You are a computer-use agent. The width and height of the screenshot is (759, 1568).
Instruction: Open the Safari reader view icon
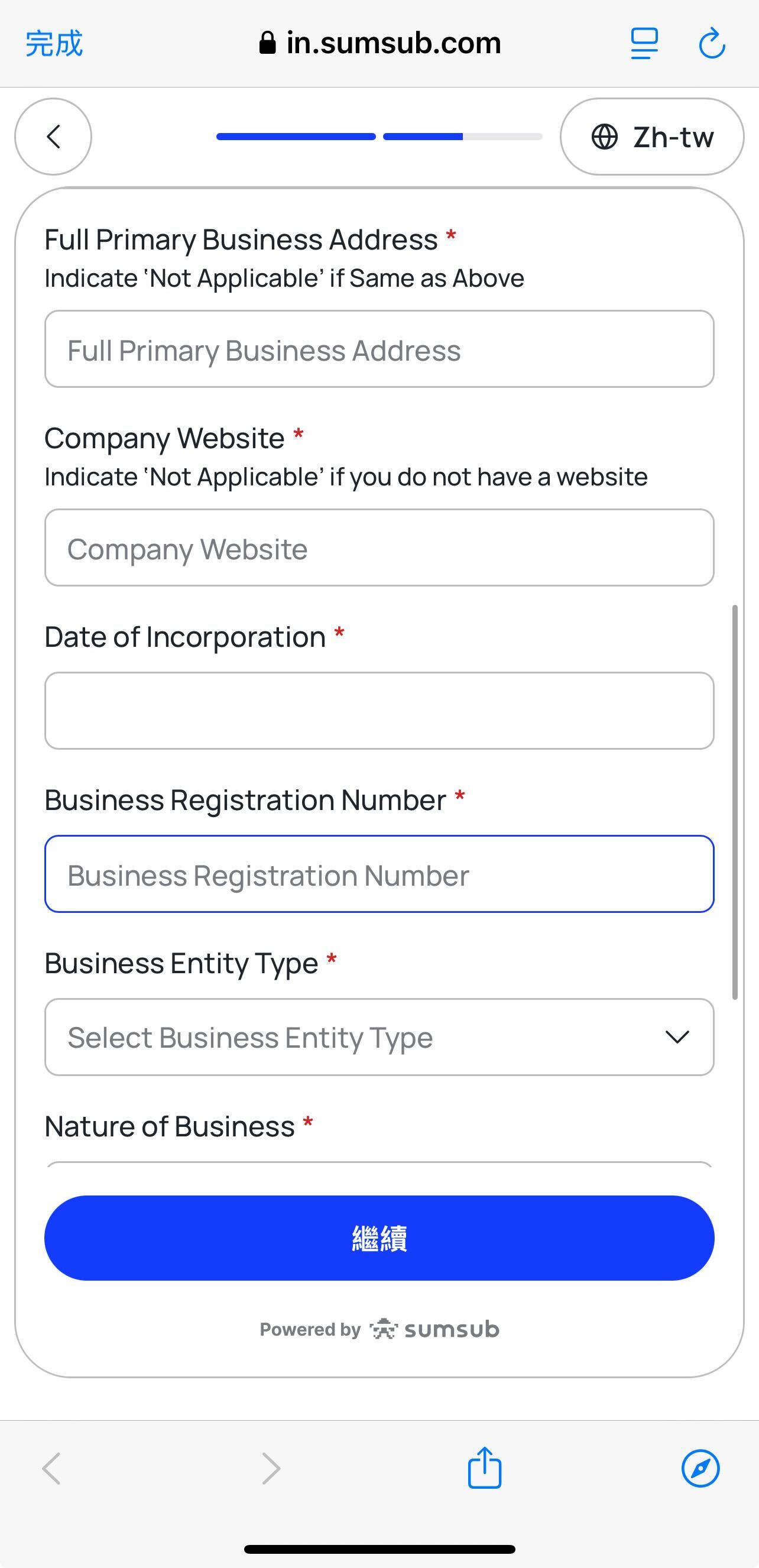(x=644, y=44)
